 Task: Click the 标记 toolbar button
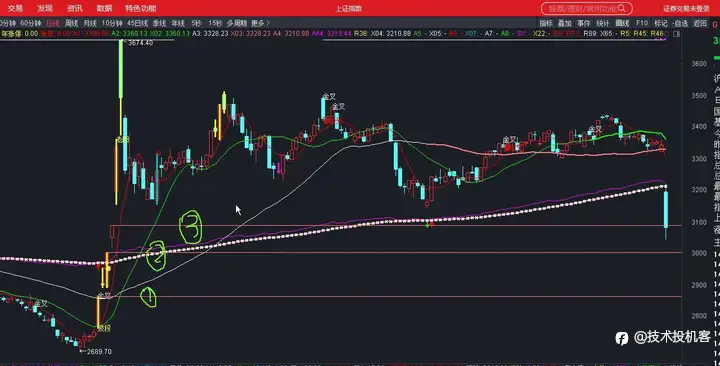(660, 23)
